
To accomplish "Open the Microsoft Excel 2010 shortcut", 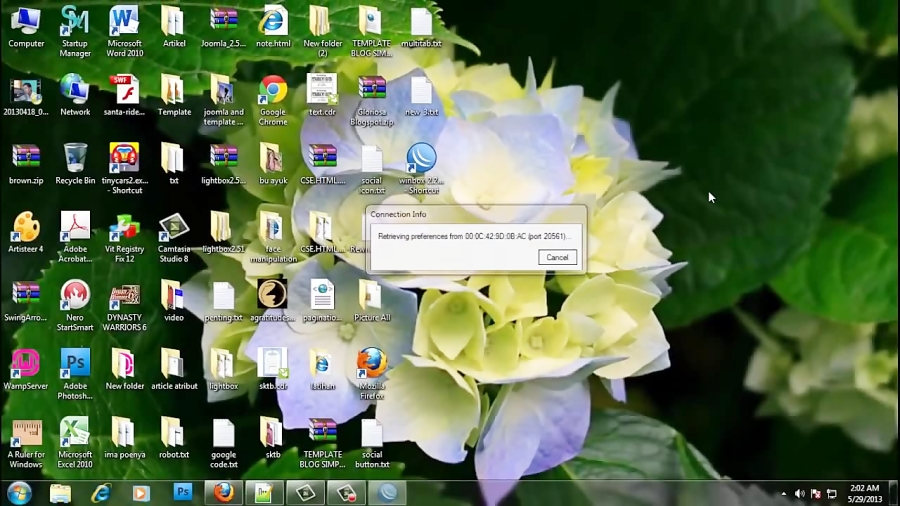I will [x=75, y=432].
